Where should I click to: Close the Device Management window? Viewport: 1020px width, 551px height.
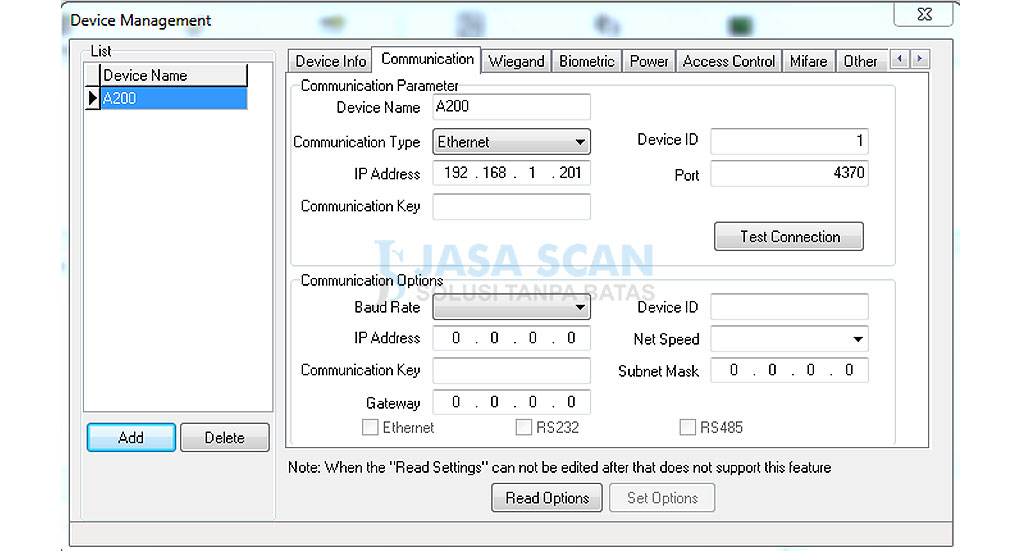pyautogui.click(x=924, y=14)
